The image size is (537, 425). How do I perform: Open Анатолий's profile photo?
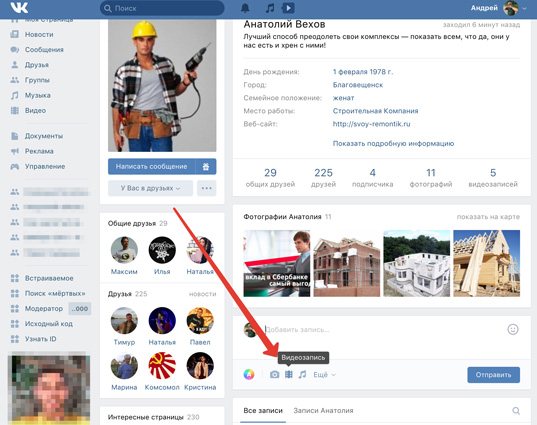click(162, 86)
